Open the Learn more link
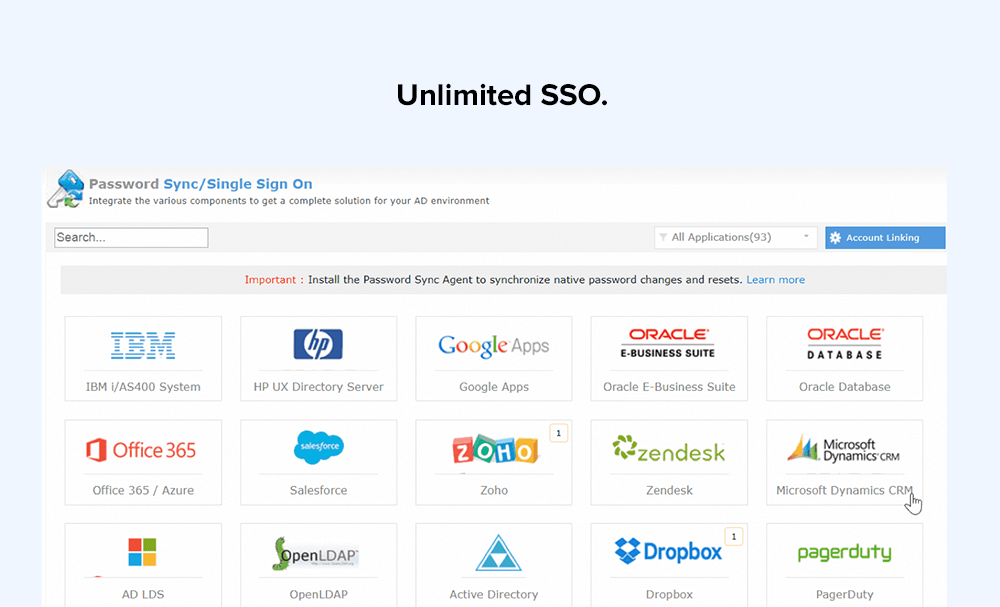 point(776,280)
